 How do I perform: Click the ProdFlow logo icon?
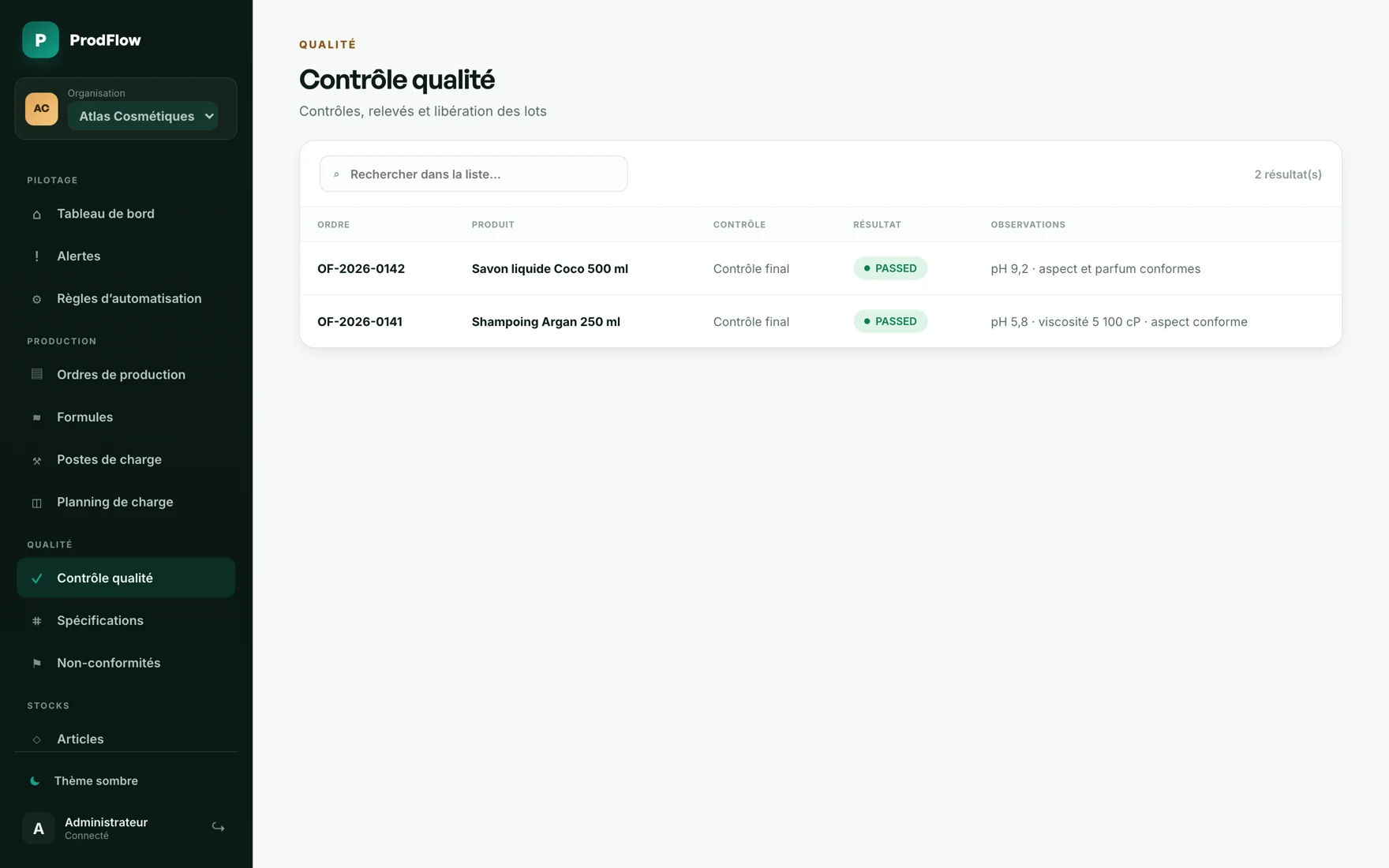[40, 39]
